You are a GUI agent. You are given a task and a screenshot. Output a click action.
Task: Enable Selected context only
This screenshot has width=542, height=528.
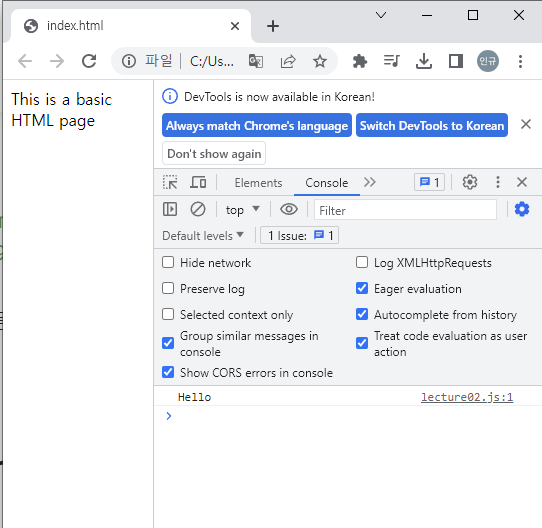coord(168,314)
